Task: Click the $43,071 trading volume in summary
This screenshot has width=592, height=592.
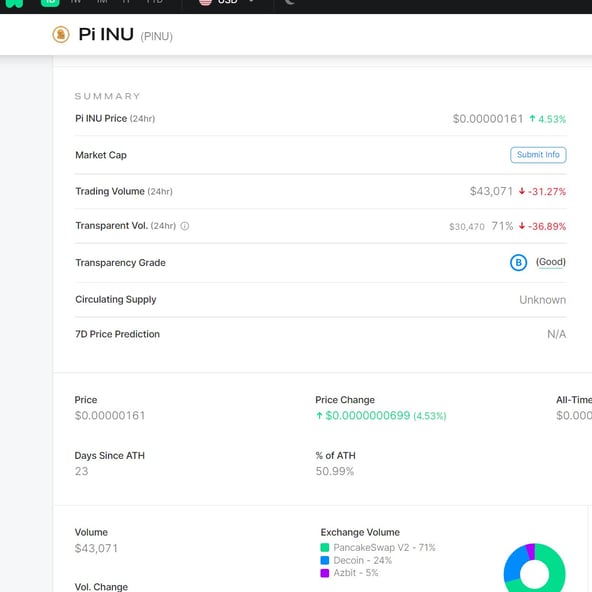Action: click(491, 191)
